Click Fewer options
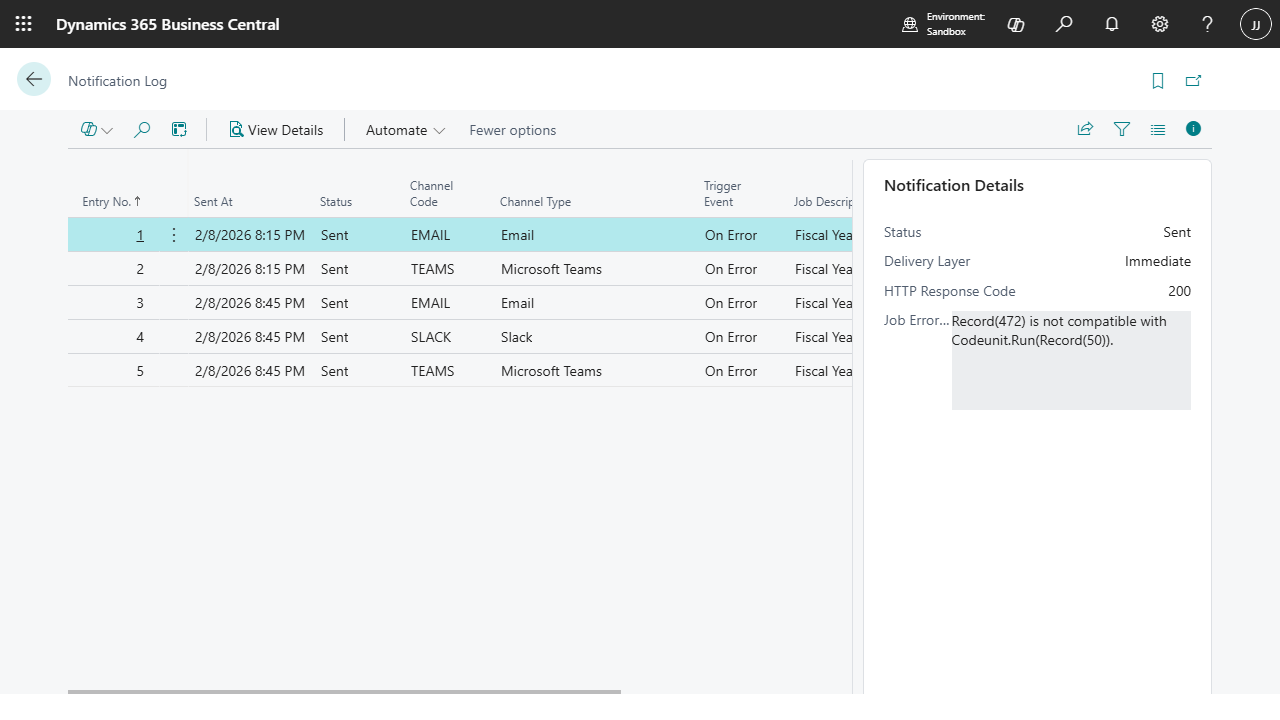This screenshot has width=1280, height=720. tap(512, 130)
